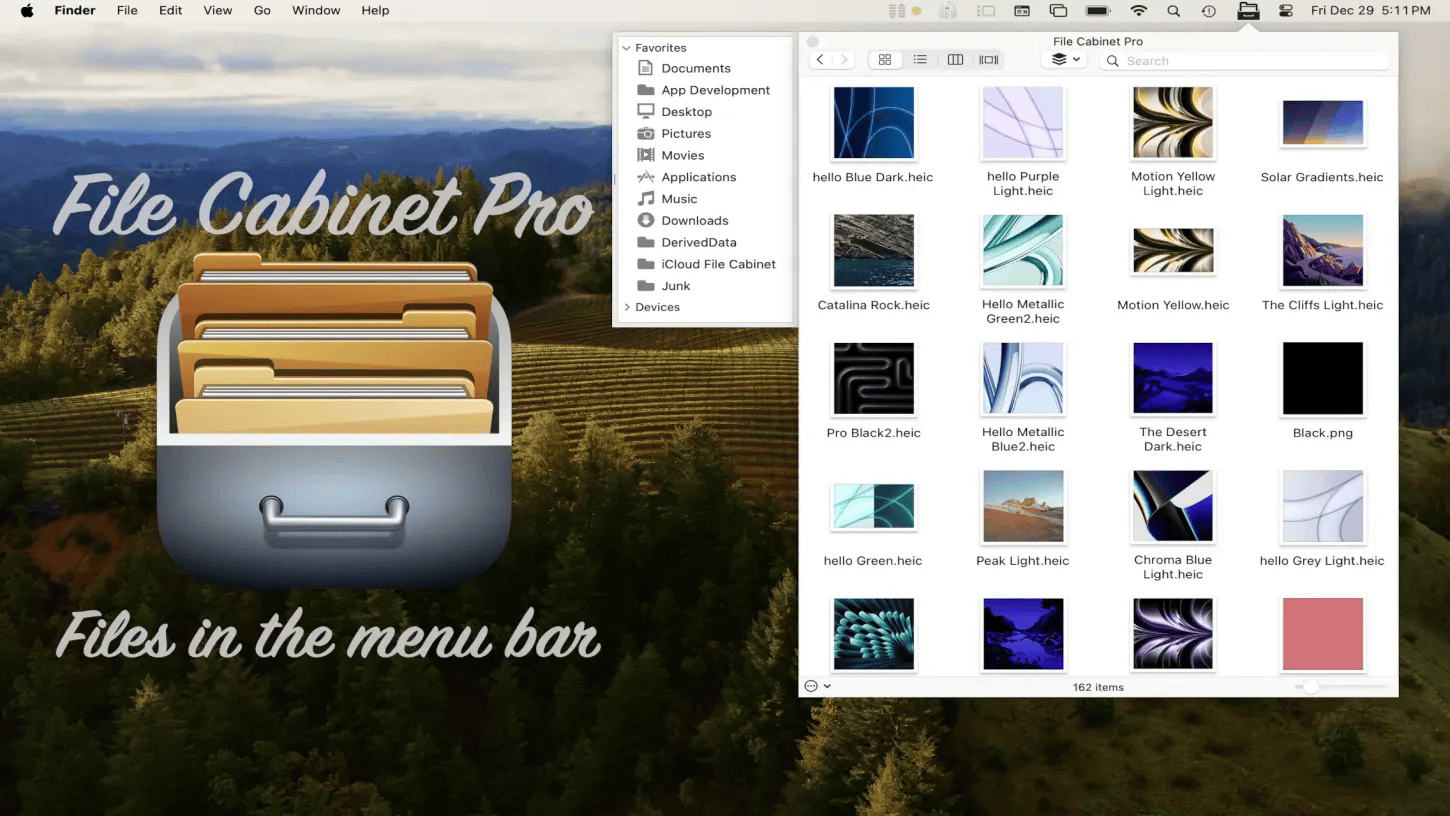Select hello Grey Light.heic thumbnail
This screenshot has width=1450, height=816.
click(x=1323, y=507)
